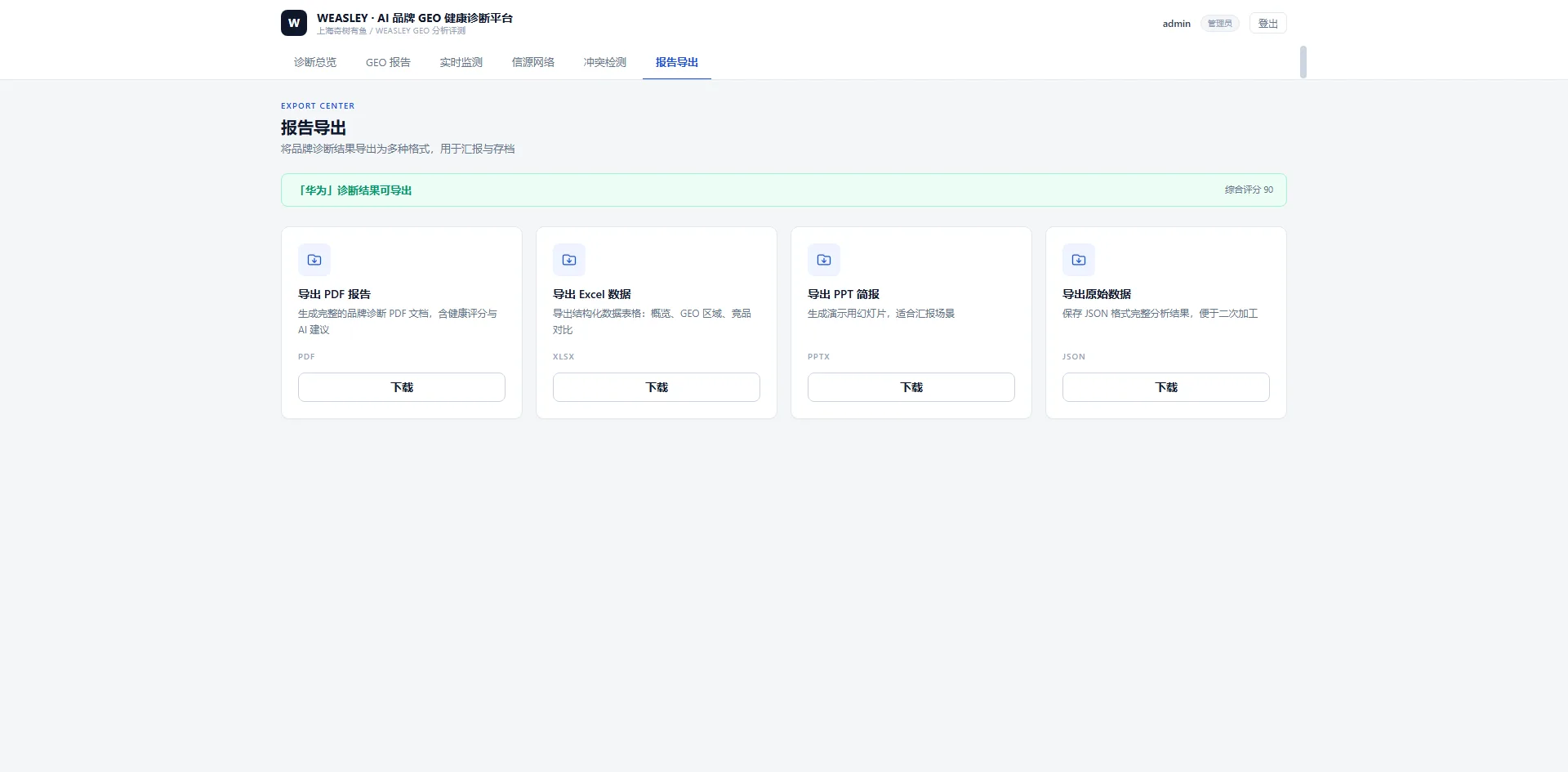Download the raw JSON data

pyautogui.click(x=1166, y=387)
